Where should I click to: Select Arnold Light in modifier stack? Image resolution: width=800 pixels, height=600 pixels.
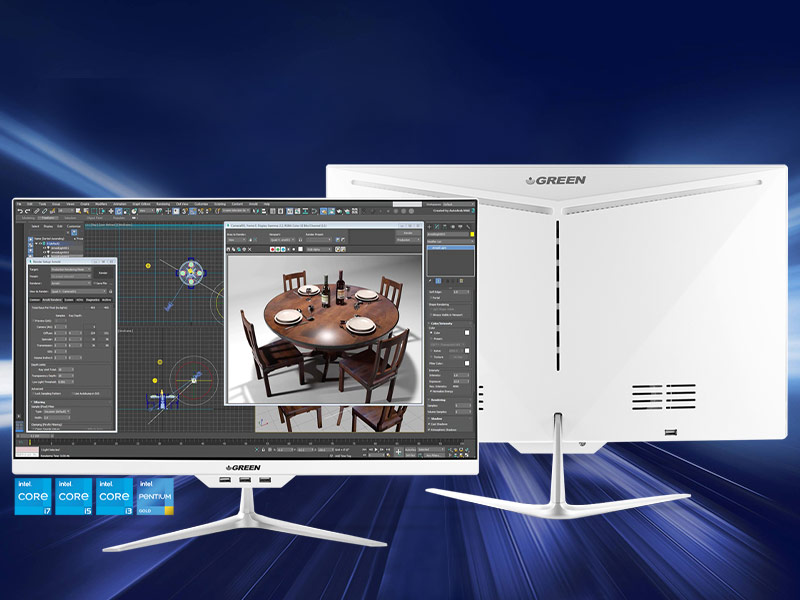pos(451,248)
